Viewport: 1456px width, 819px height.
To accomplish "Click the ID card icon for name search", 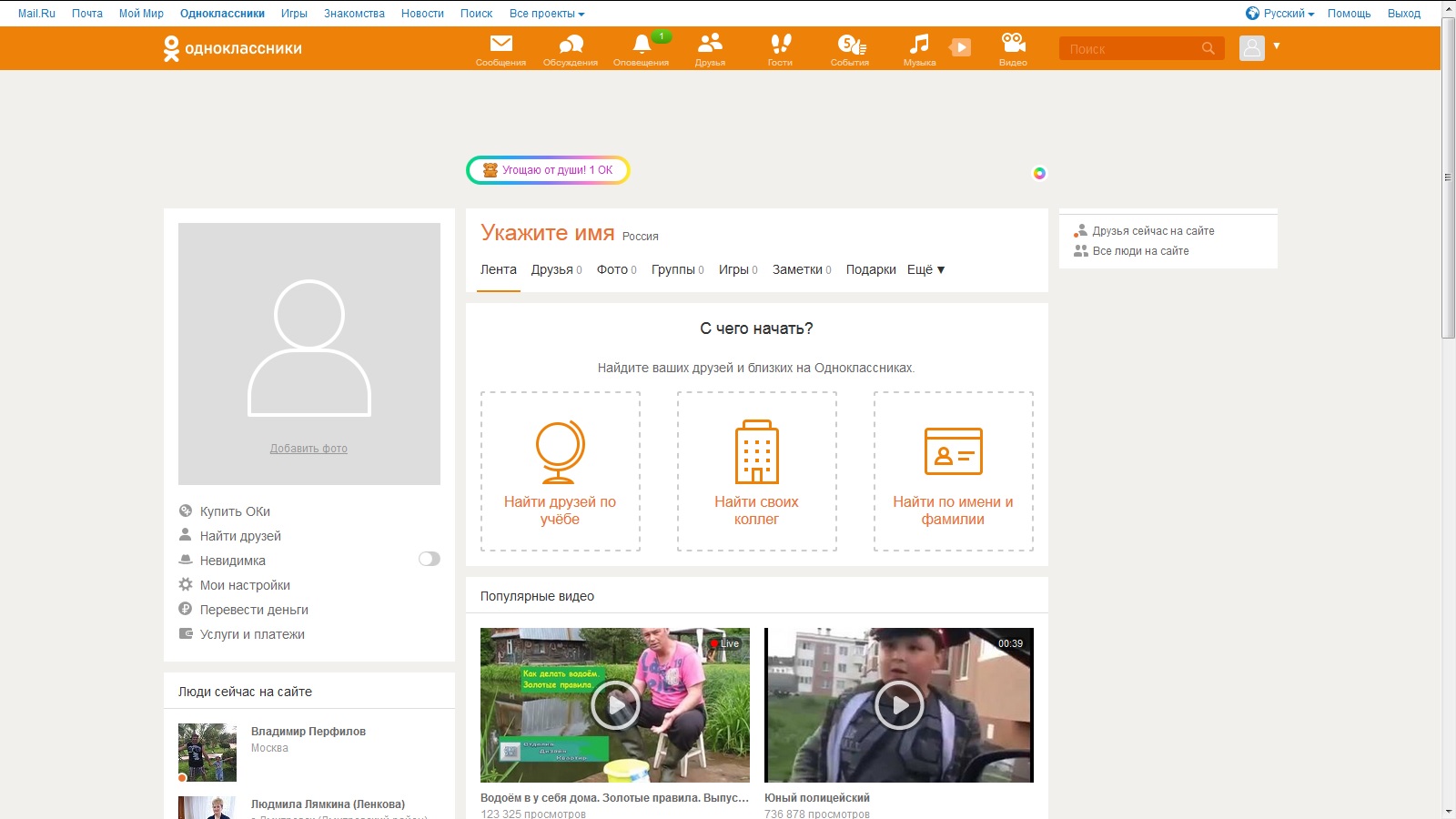I will (954, 451).
